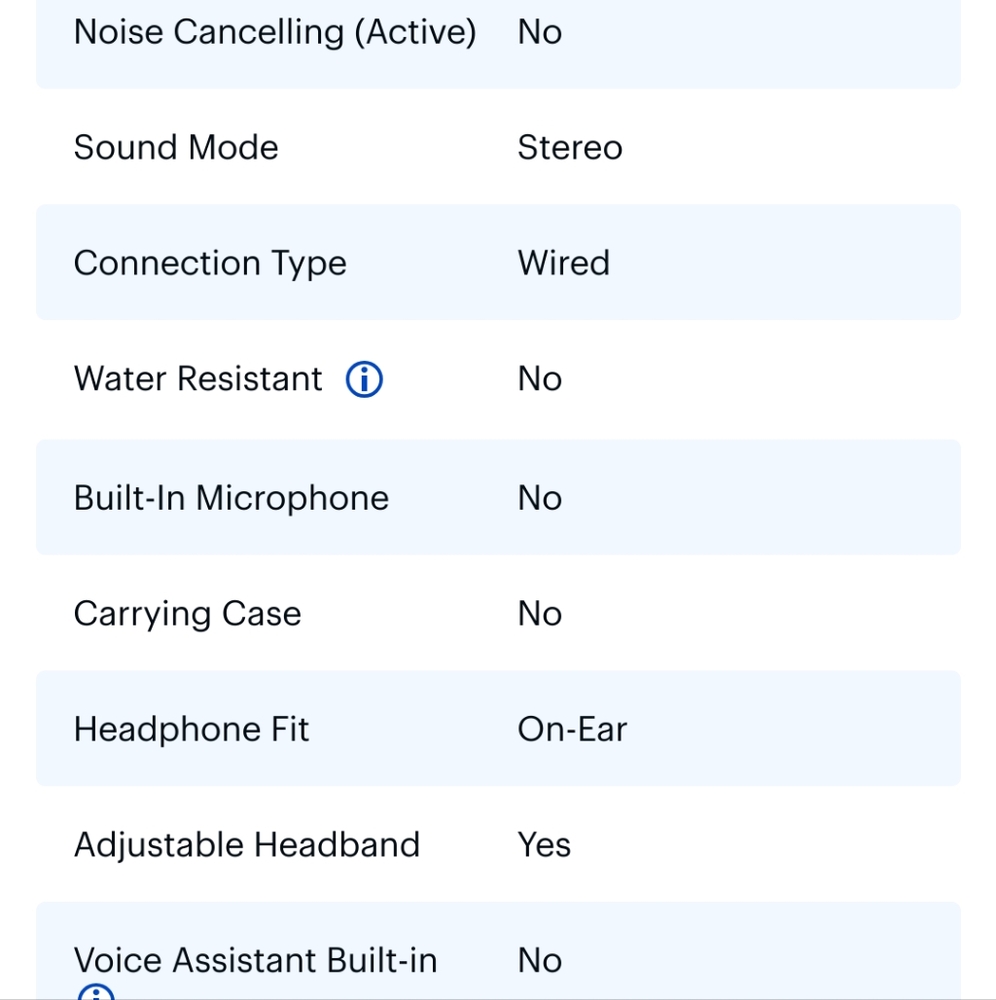Select the 'Stereo' value text
This screenshot has width=996, height=1000.
pos(570,148)
